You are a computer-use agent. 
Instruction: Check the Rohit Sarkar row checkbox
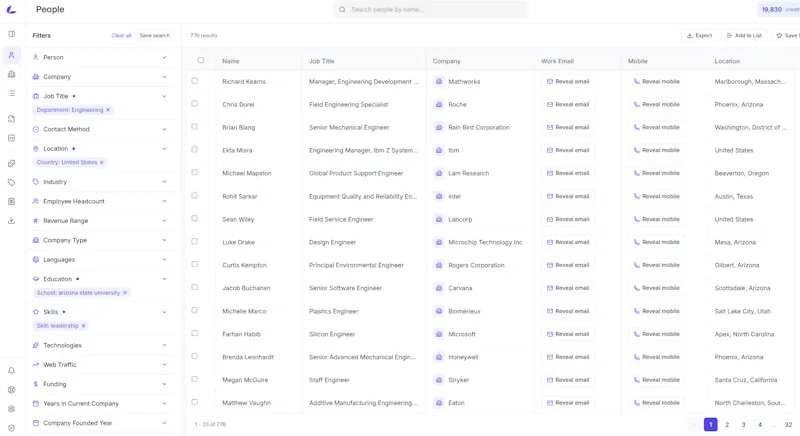pos(194,195)
